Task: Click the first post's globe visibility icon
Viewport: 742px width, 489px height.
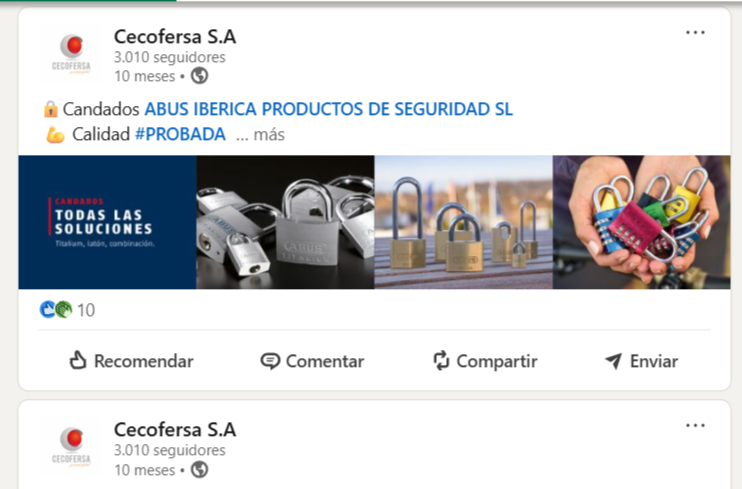Action: pos(199,76)
